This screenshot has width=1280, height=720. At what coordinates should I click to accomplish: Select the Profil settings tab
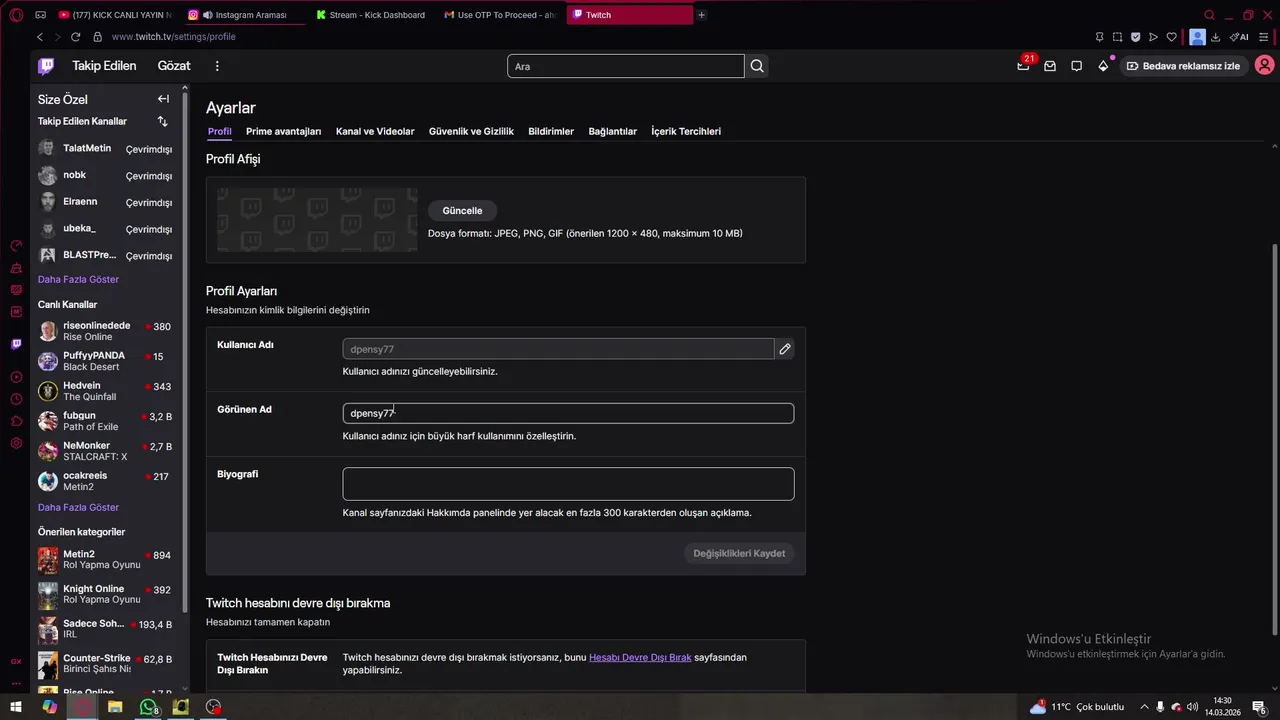tap(219, 131)
